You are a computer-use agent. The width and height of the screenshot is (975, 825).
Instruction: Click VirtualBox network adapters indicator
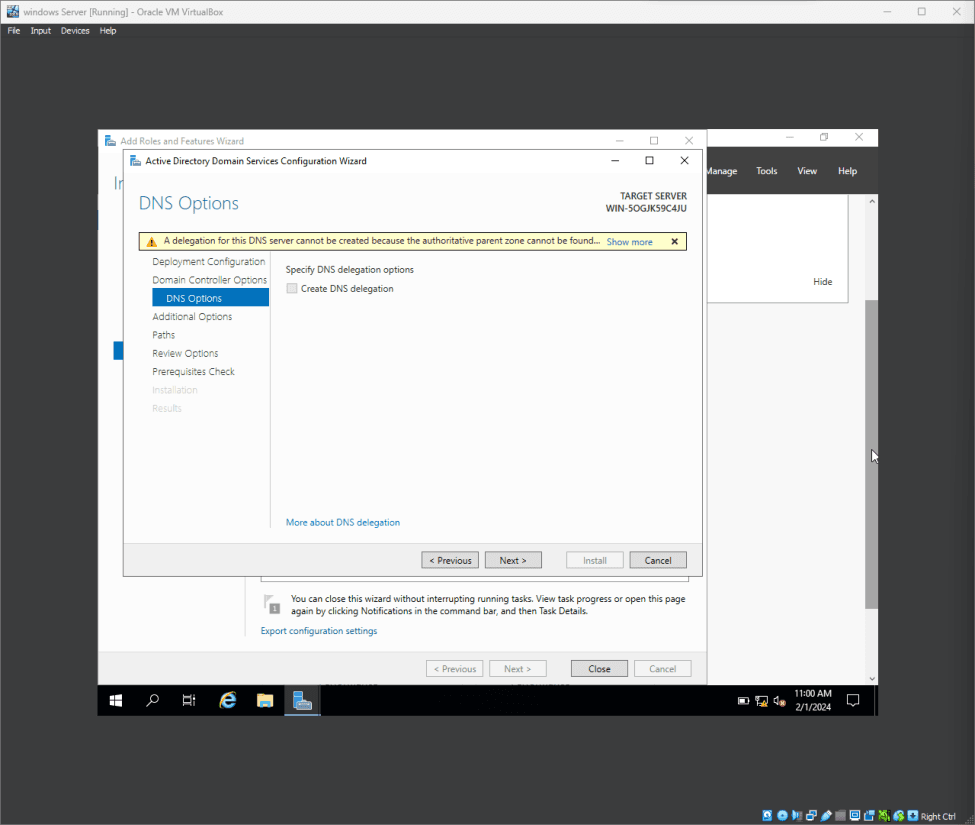[811, 816]
